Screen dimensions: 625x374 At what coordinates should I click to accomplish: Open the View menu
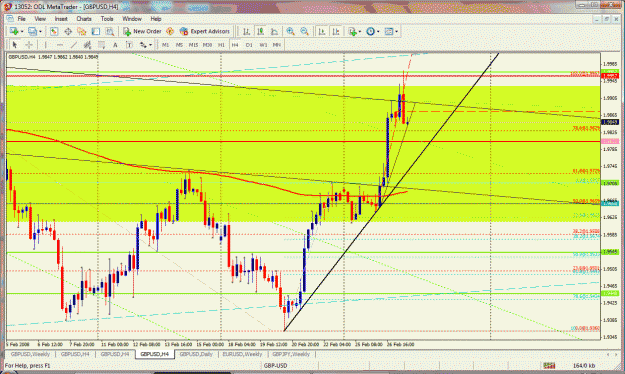pyautogui.click(x=40, y=19)
